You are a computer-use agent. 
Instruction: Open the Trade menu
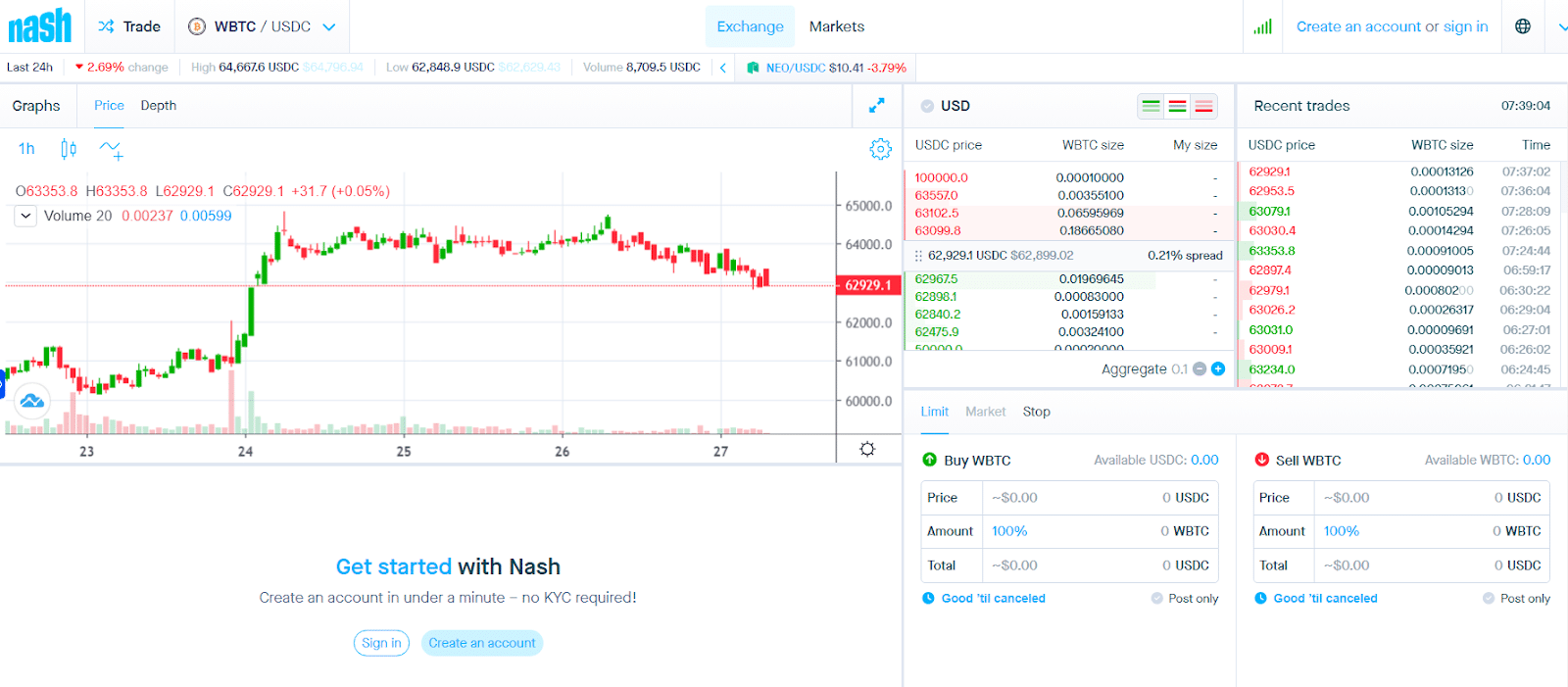tap(129, 26)
